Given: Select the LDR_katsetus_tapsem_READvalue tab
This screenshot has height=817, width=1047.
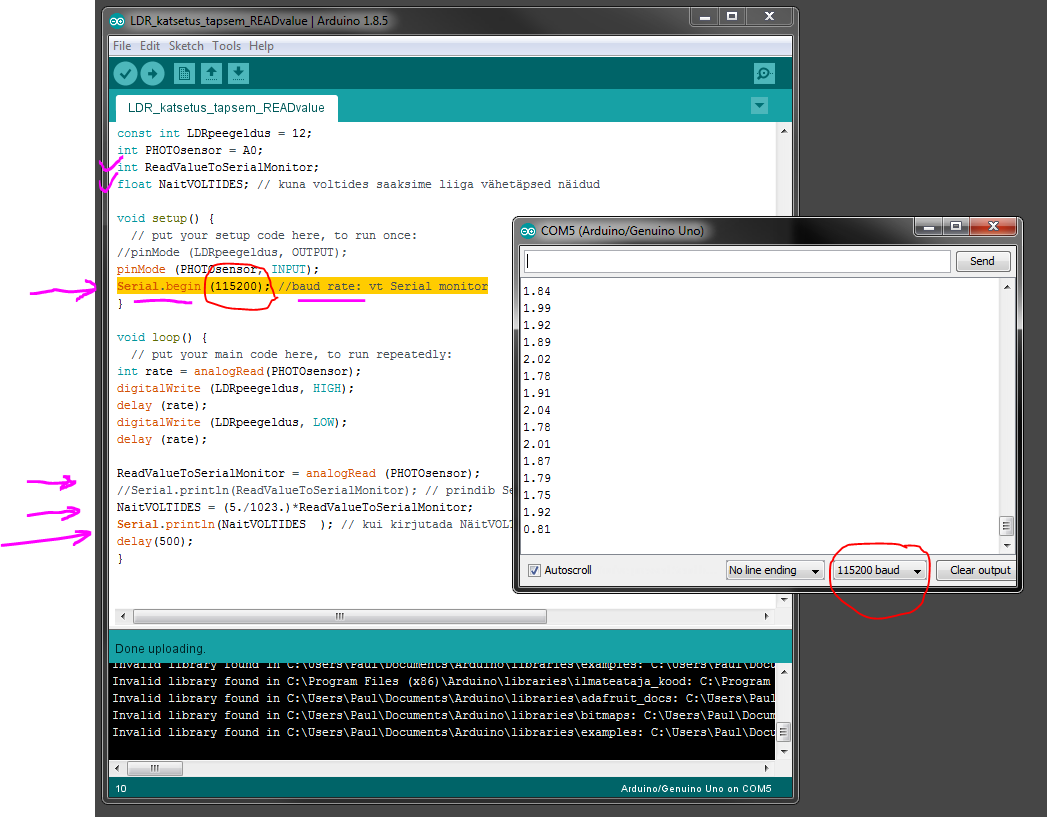Looking at the screenshot, I should click(225, 107).
